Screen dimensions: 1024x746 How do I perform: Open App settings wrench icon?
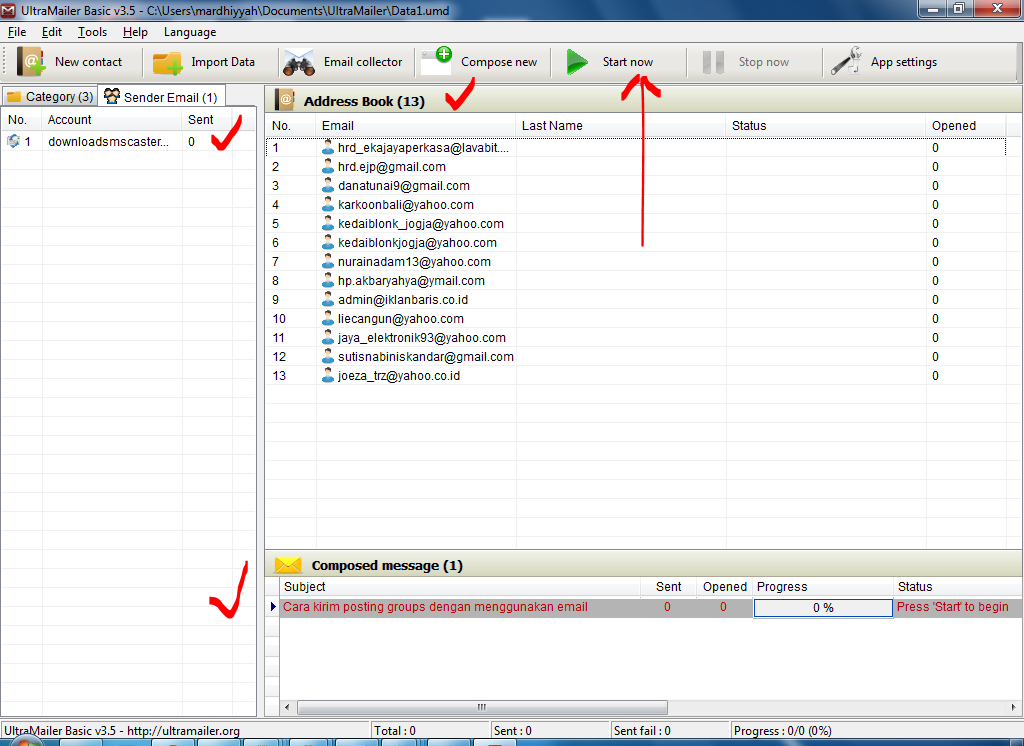click(x=846, y=61)
